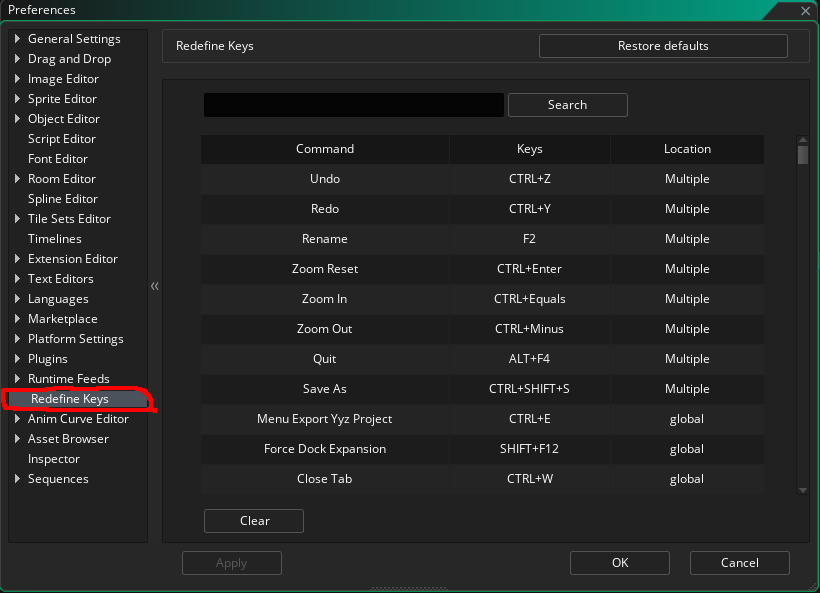Screen dimensions: 820x593
Task: Select Force Dock Expansion command
Action: tap(325, 449)
